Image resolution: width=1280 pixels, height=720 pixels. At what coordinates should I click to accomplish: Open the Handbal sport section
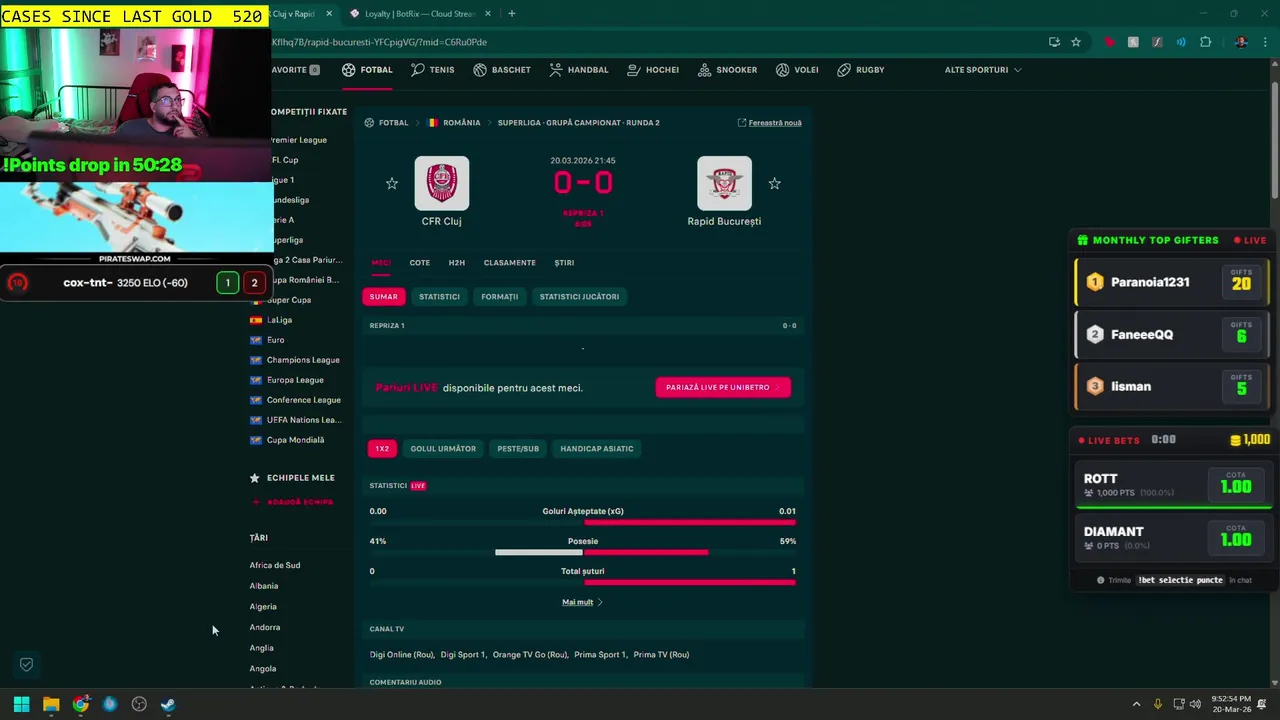pyautogui.click(x=578, y=70)
